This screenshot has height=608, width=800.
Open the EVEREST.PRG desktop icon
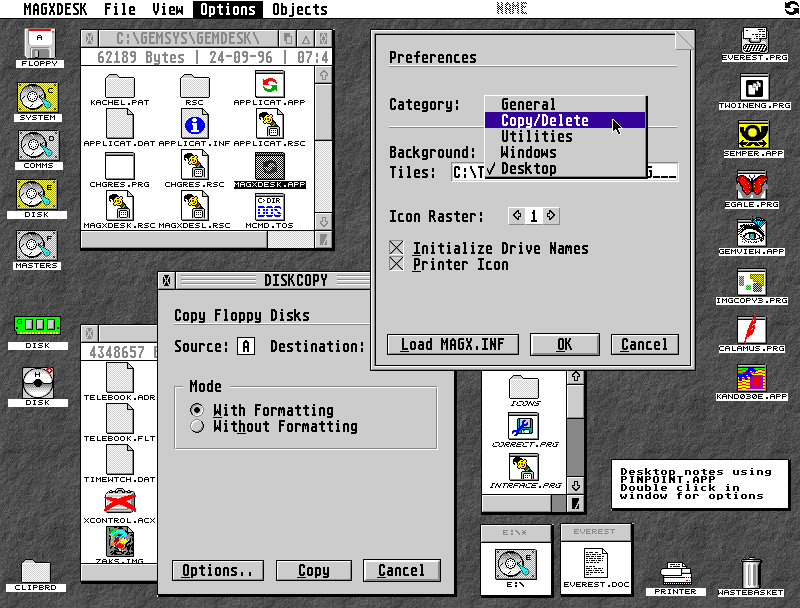click(x=755, y=42)
